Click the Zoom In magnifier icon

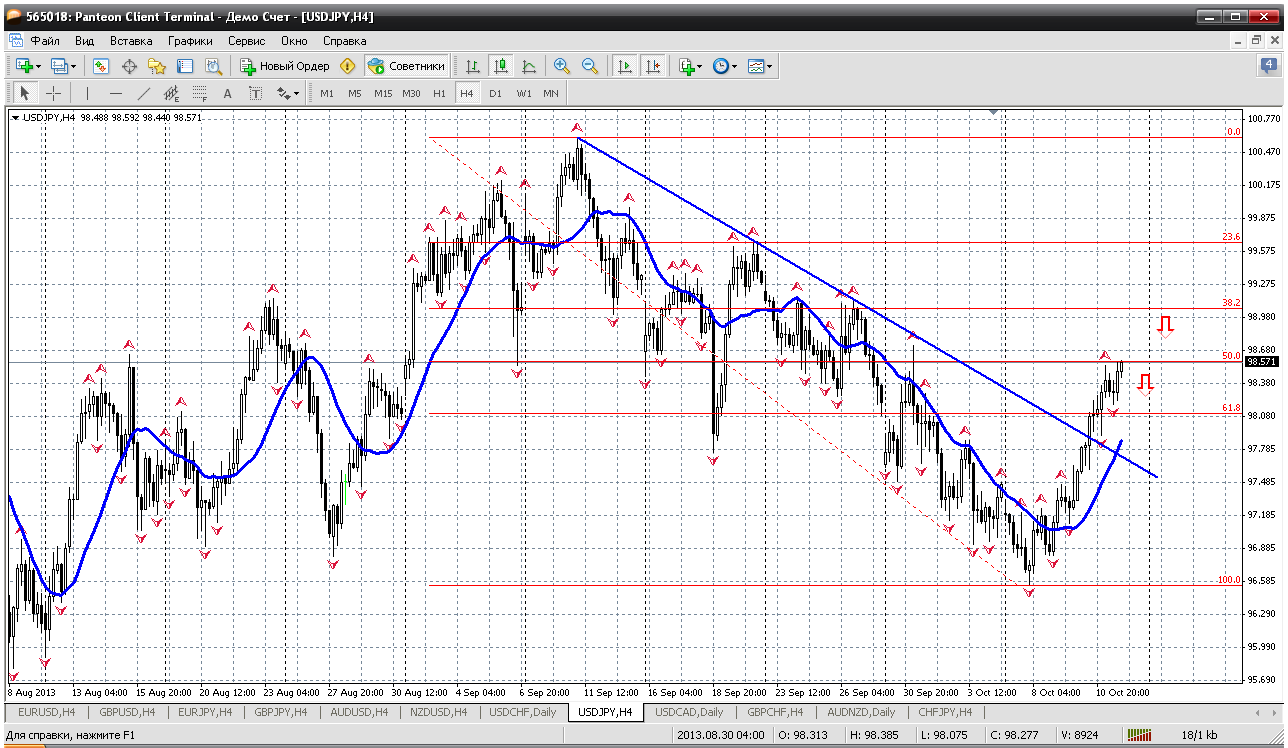562,66
